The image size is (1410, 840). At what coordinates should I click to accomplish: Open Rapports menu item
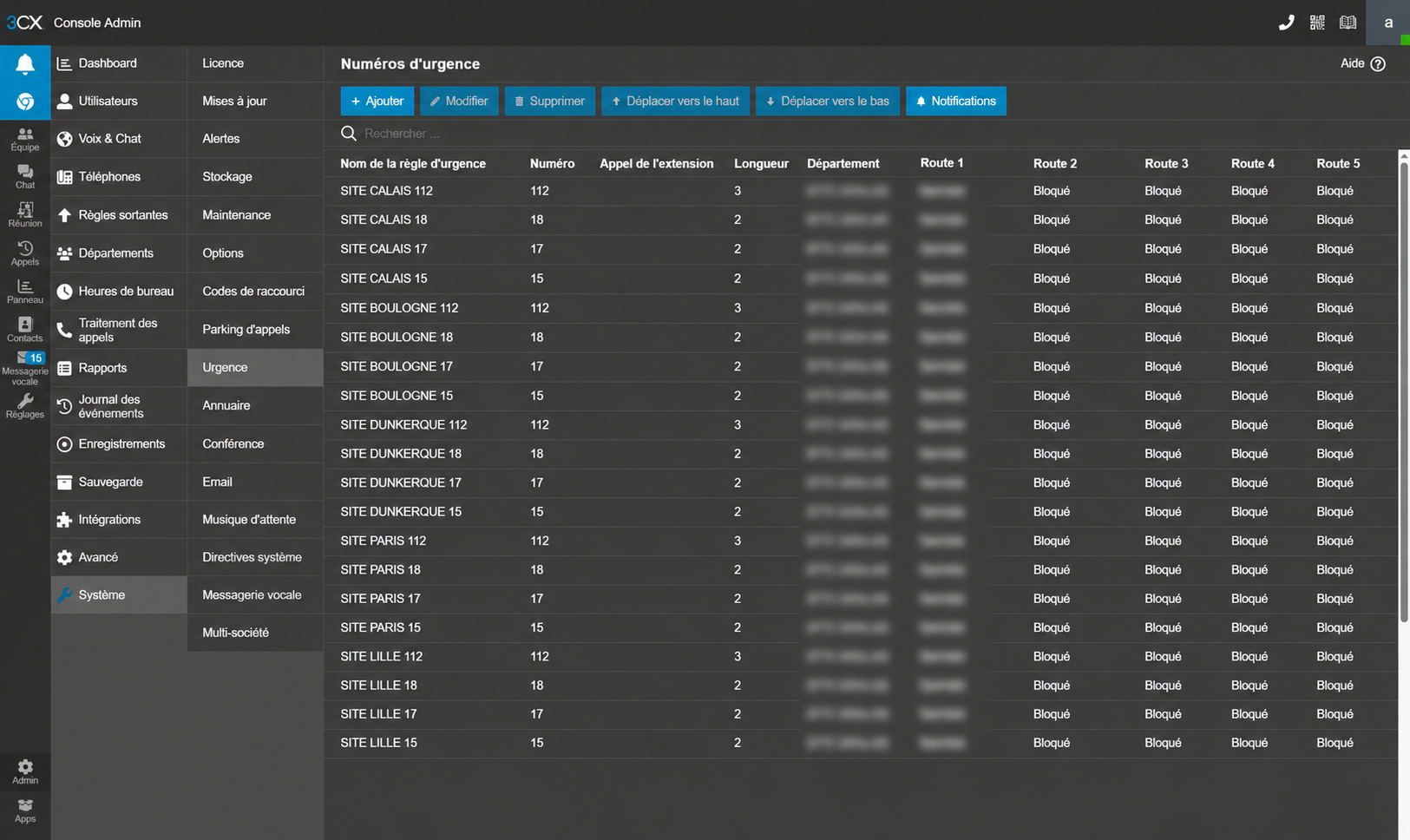point(119,368)
